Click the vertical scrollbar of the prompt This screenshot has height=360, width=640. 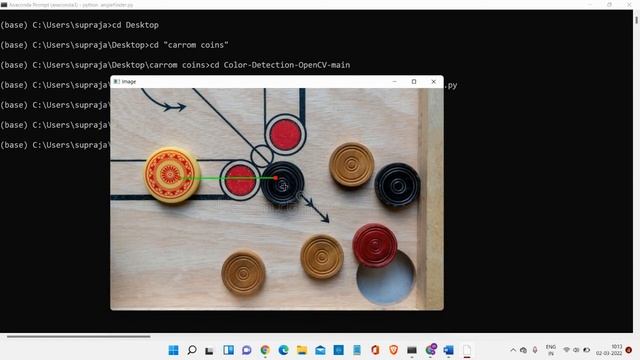tap(636, 19)
